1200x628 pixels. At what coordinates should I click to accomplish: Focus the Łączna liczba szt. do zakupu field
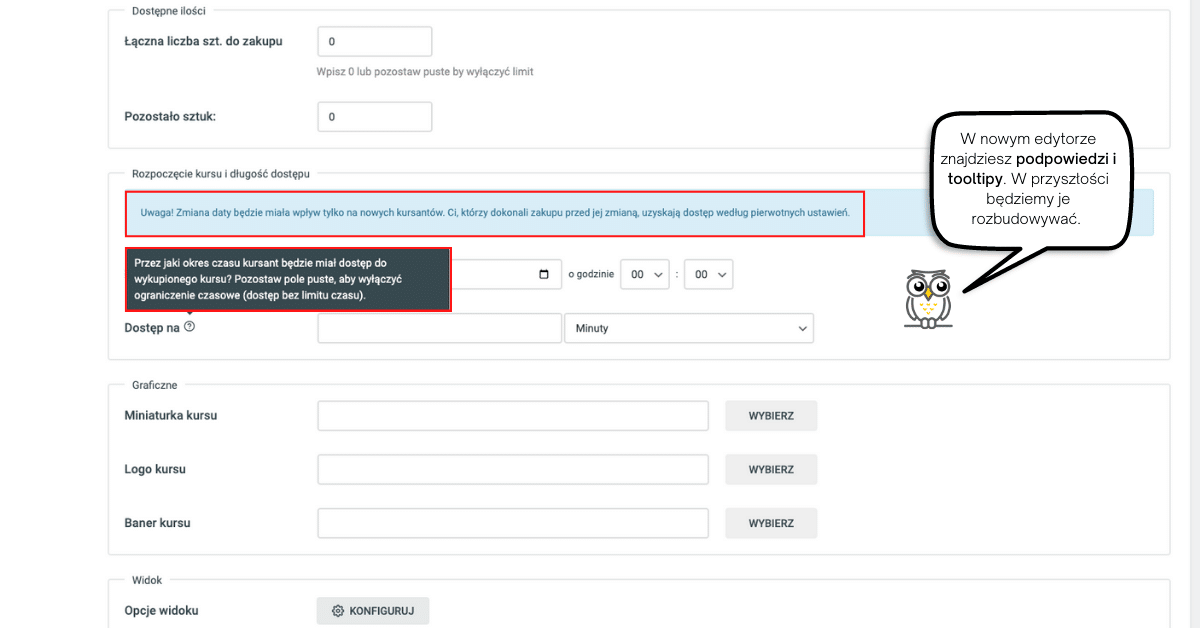(x=375, y=42)
